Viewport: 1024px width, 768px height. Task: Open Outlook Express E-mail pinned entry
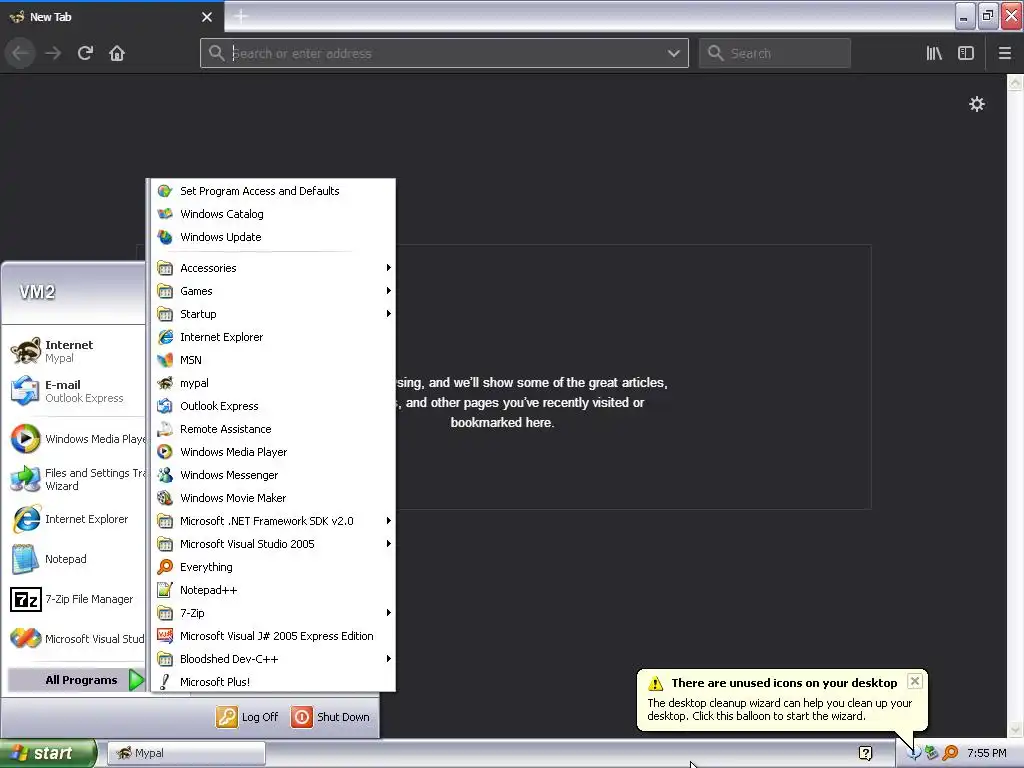73,391
